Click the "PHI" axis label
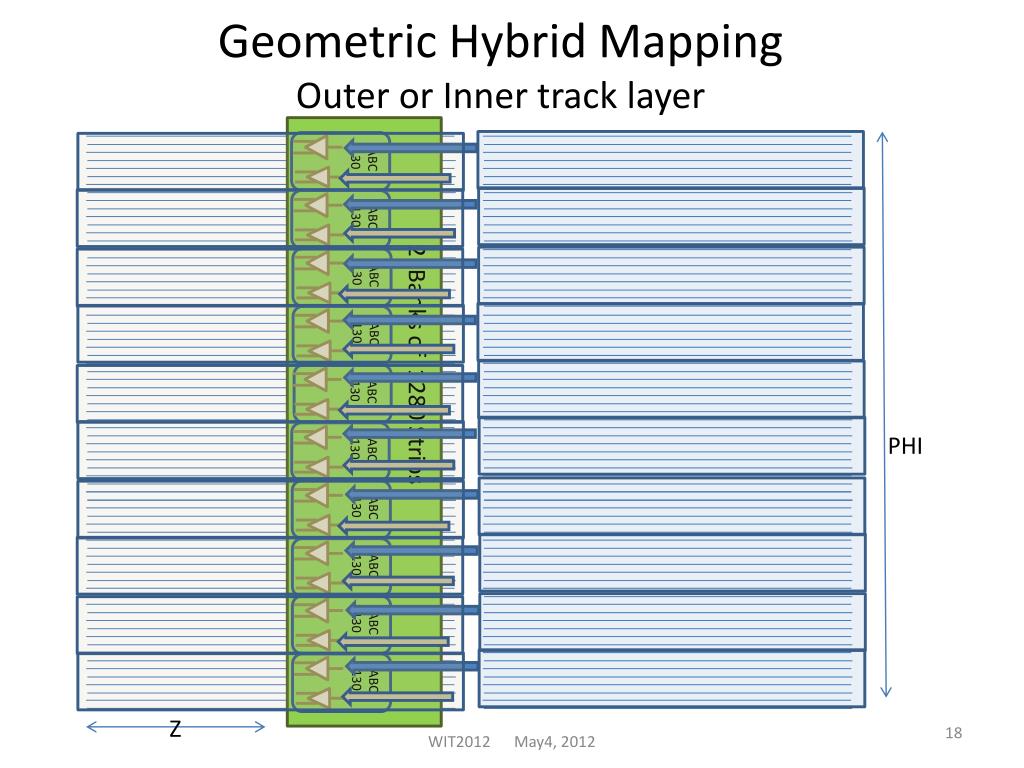 coord(905,447)
